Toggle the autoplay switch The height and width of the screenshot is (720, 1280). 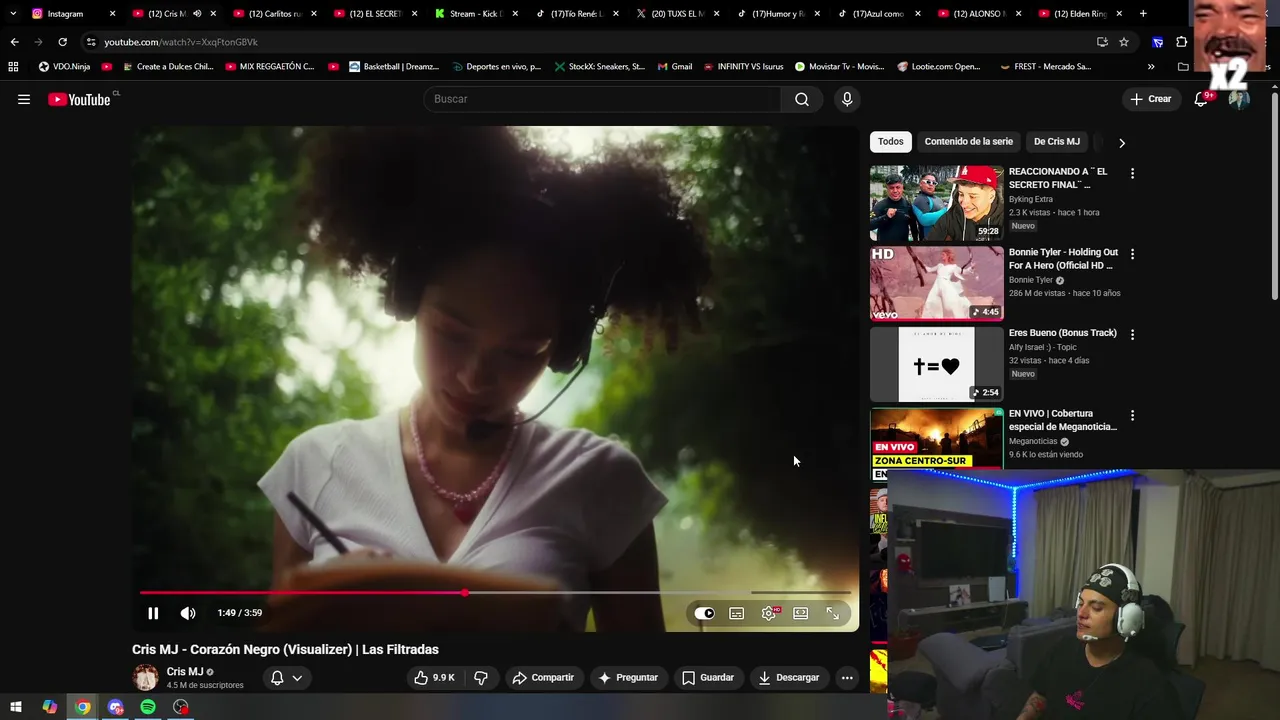[x=705, y=613]
